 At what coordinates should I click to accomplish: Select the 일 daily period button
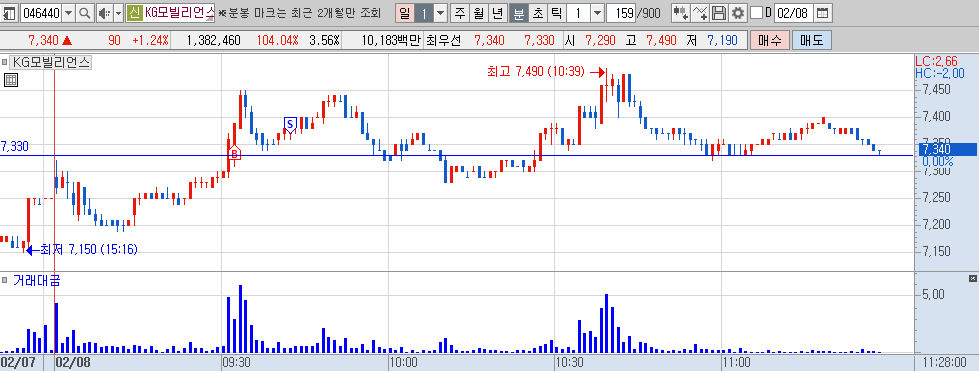(x=405, y=12)
